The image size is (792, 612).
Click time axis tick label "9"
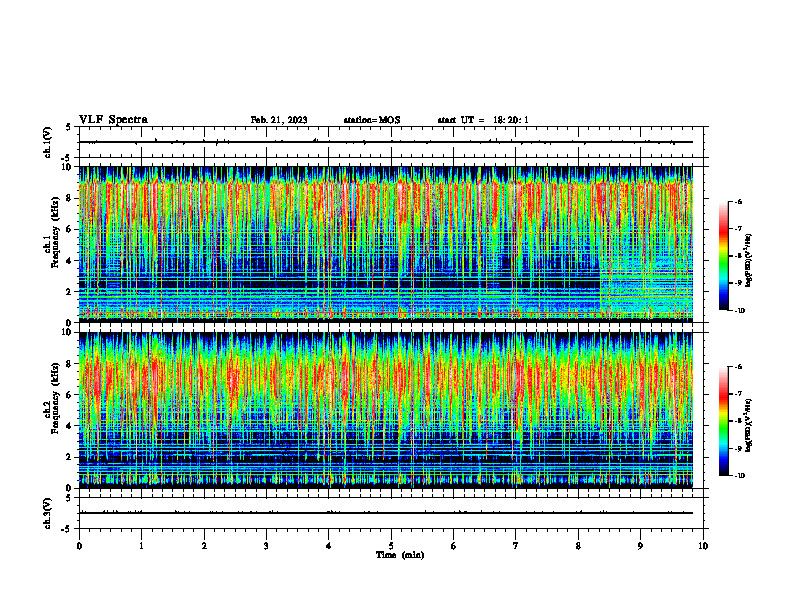point(640,546)
